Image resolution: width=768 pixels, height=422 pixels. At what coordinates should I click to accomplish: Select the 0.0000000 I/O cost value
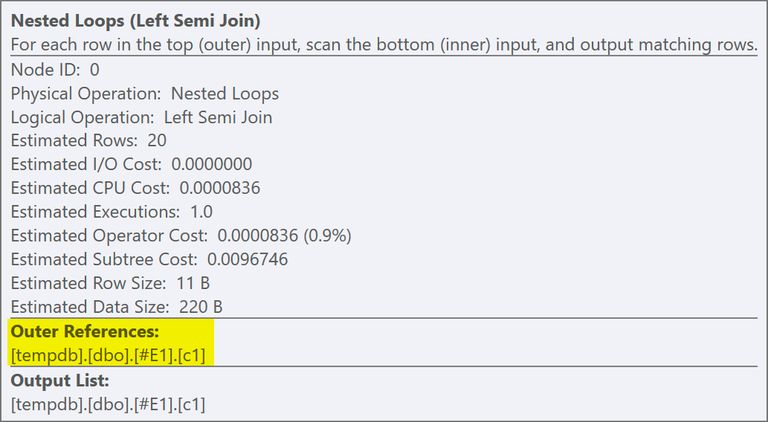point(212,164)
